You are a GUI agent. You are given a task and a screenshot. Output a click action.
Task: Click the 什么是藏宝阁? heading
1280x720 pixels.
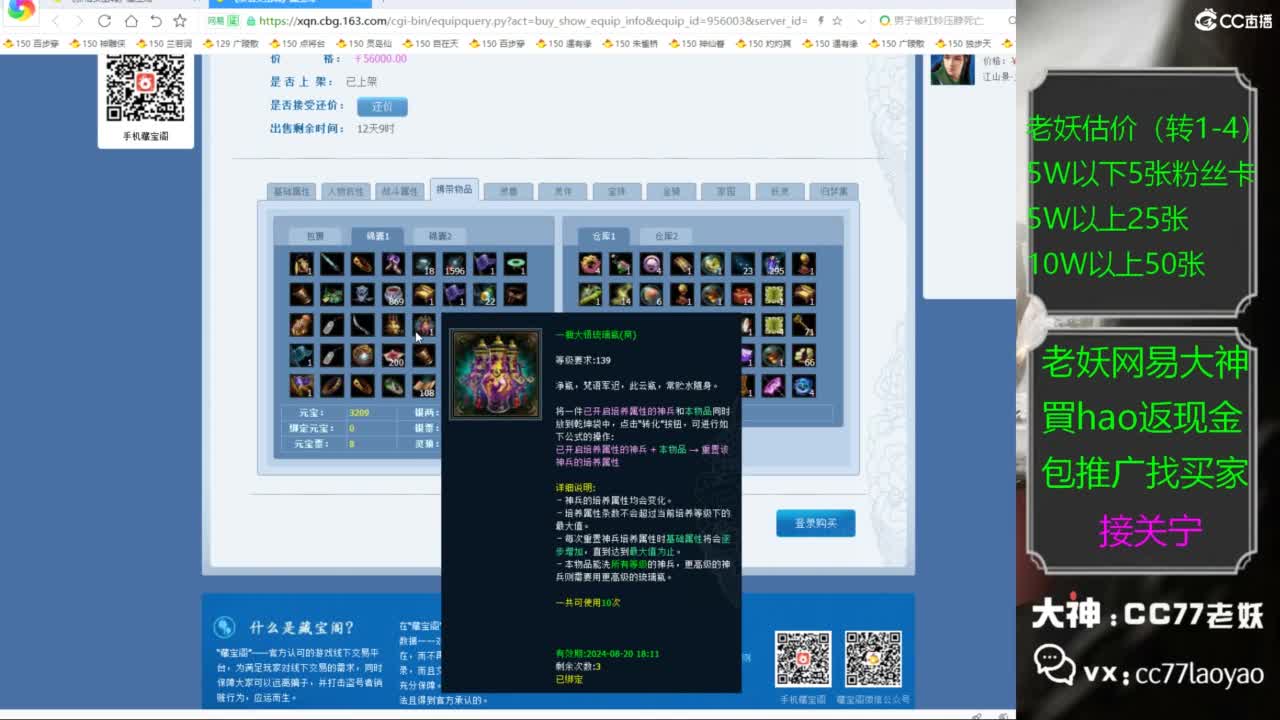302,628
